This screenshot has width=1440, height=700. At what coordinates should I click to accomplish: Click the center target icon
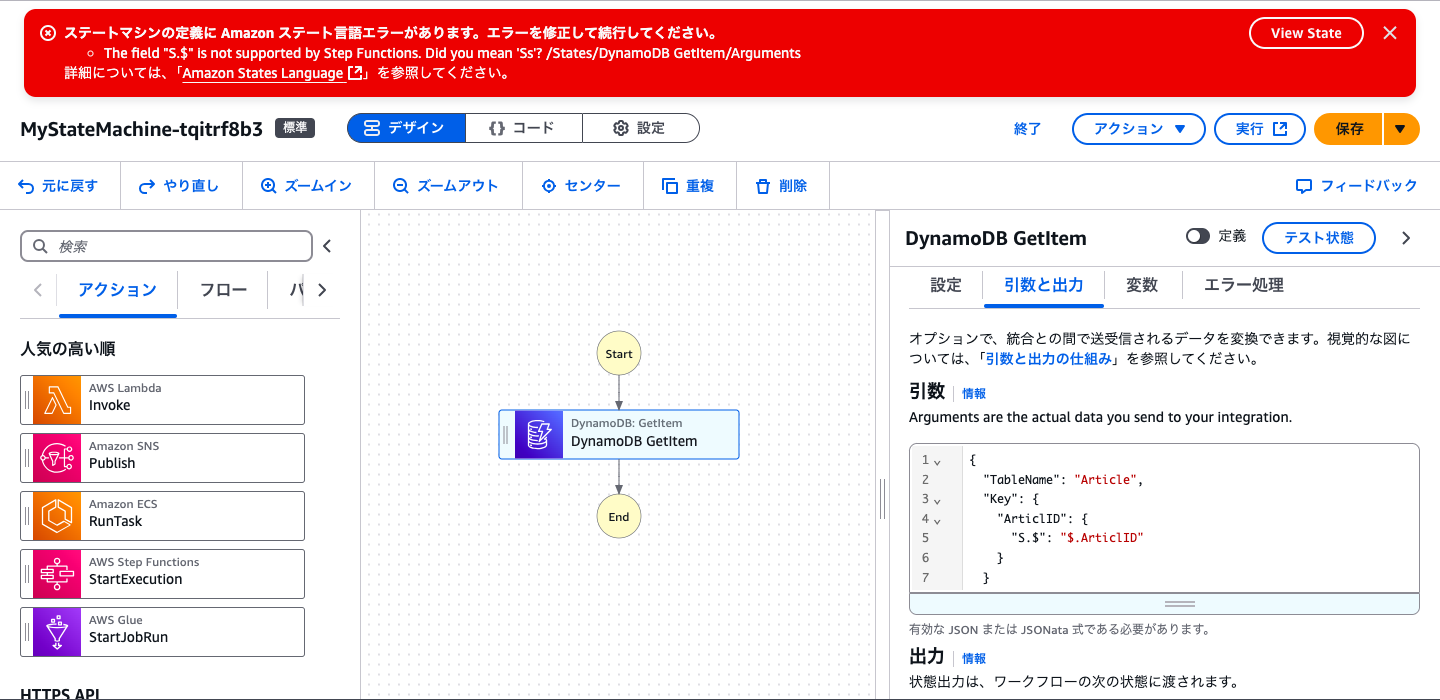[x=548, y=186]
